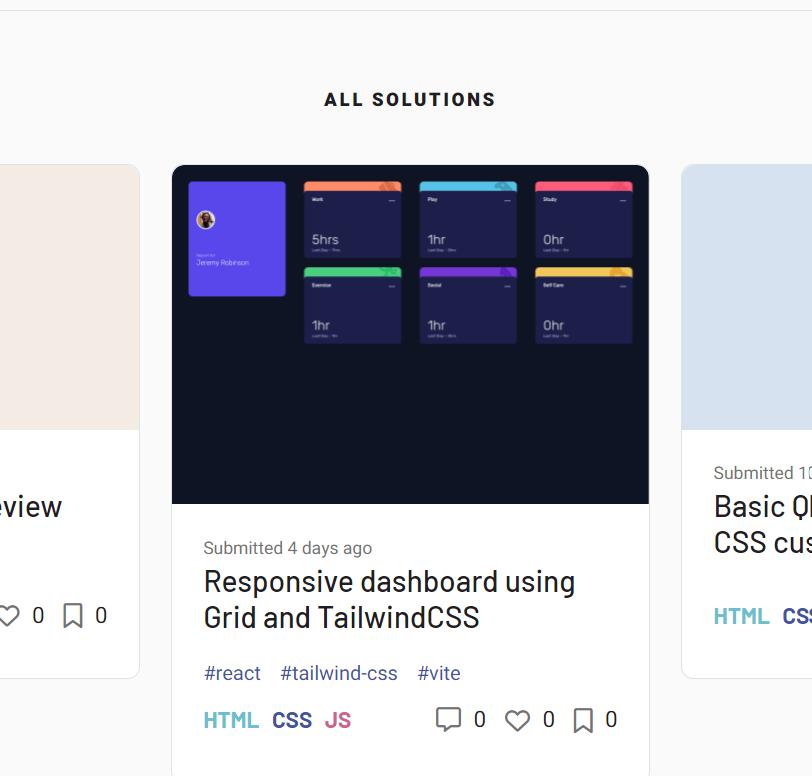
Task: Open the #tailwind-css tag filter
Action: (x=338, y=673)
